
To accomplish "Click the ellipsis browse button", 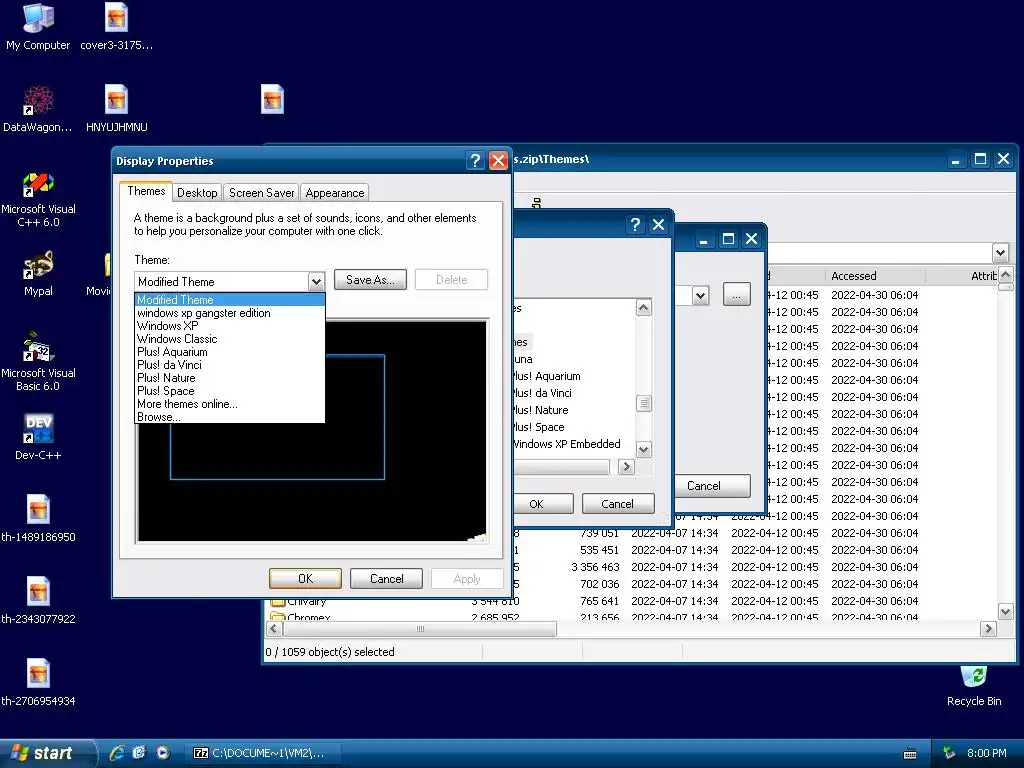I will click(x=736, y=295).
